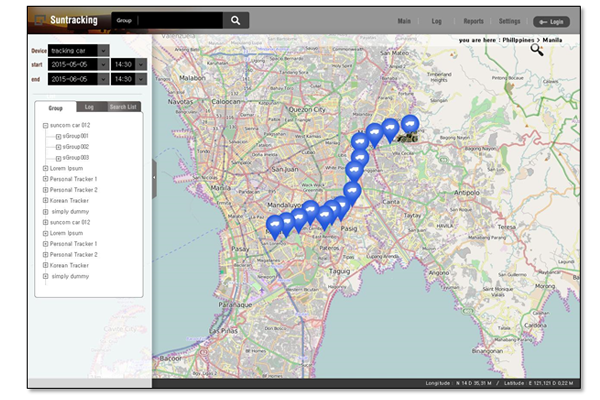Click the search magnifier button in header

[236, 20]
